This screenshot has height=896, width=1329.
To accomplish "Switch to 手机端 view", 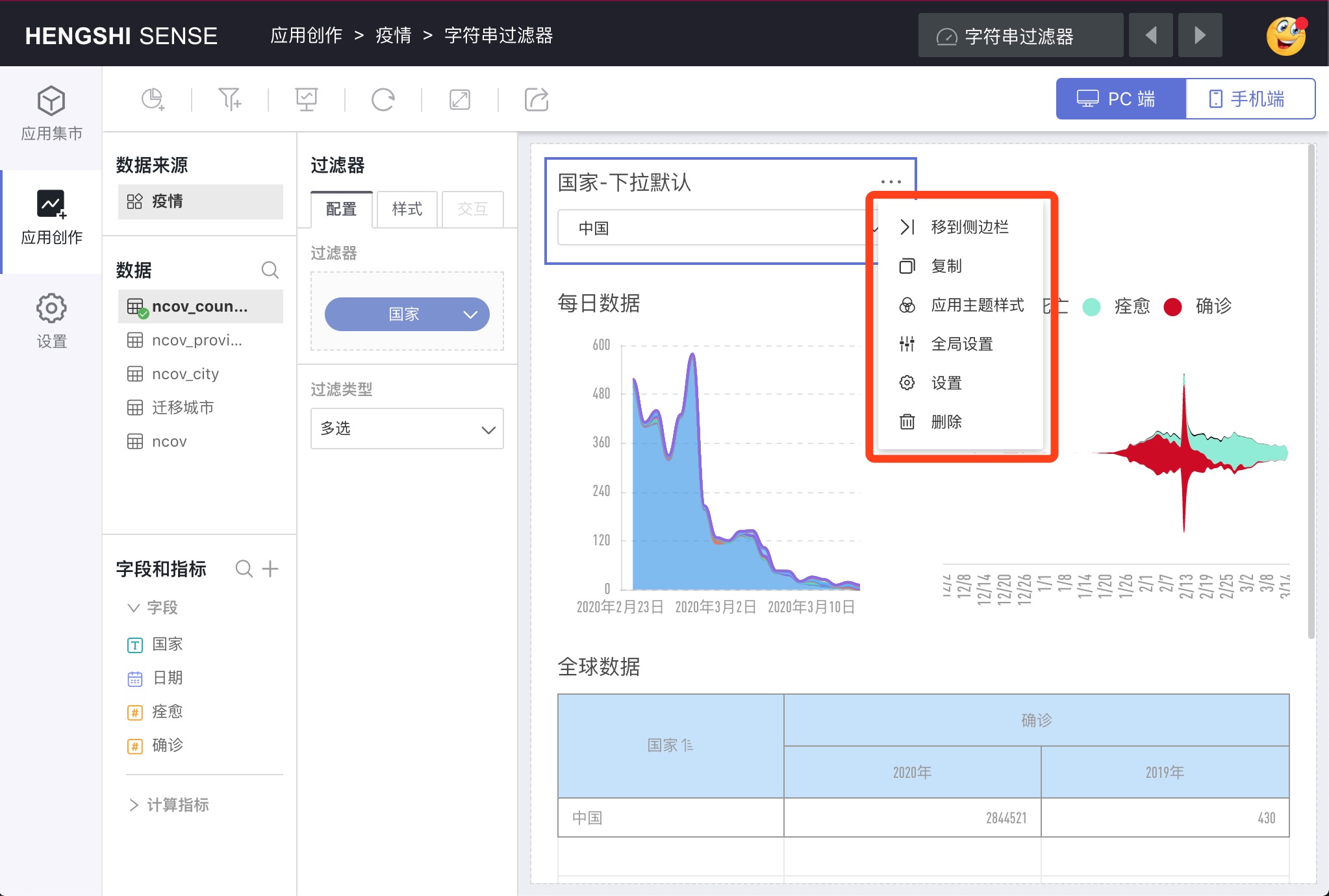I will pos(1250,99).
